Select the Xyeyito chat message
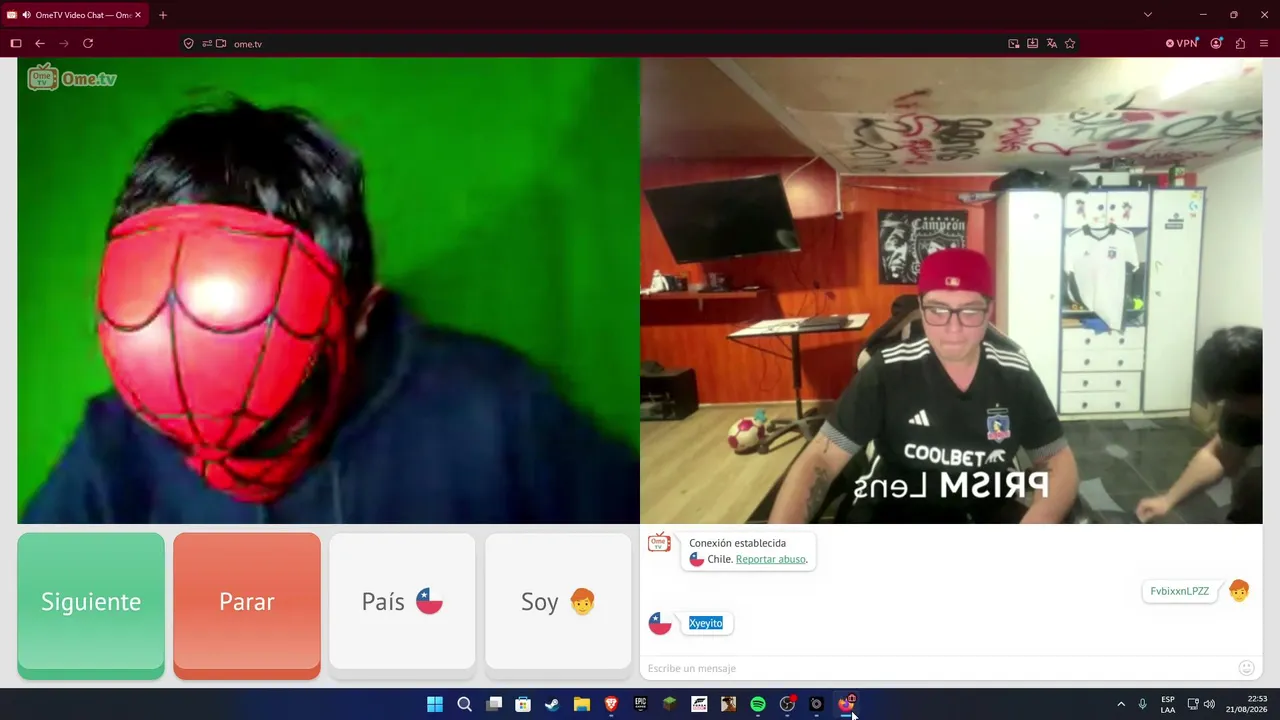 pyautogui.click(x=705, y=623)
